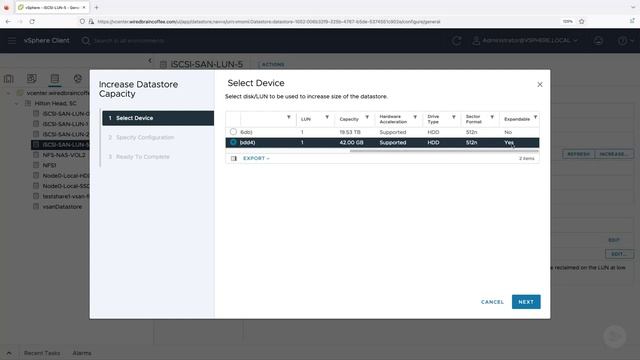The height and width of the screenshot is (360, 640).
Task: Click the Capacity column header
Action: click(x=349, y=119)
